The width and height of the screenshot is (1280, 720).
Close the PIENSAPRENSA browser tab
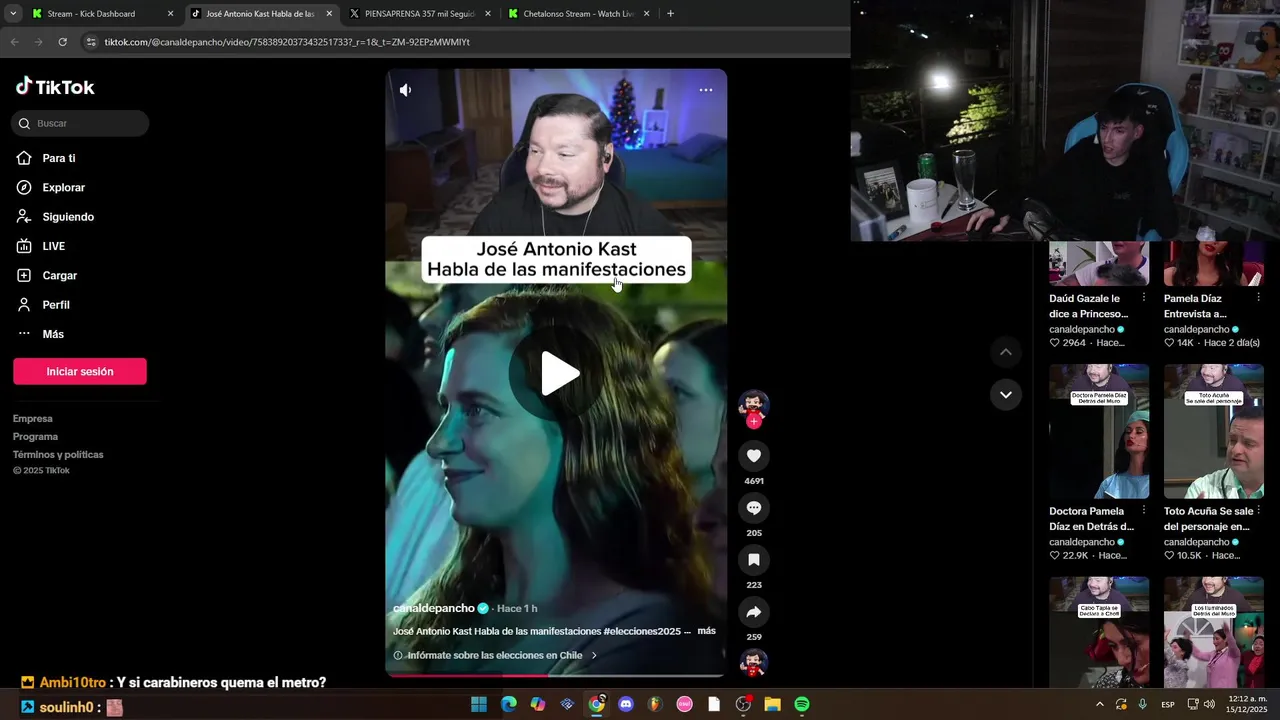coord(488,14)
